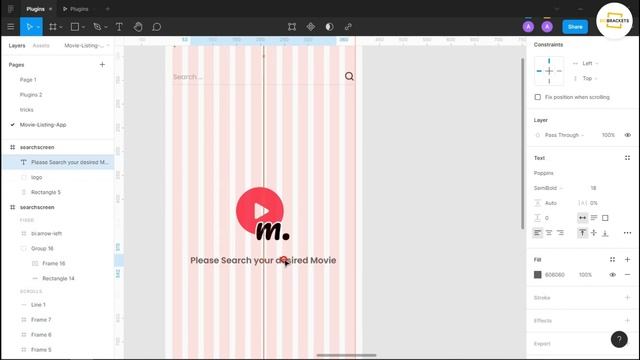Screen dimensions: 640x360
Task: Select the second Plugins tab with play icon
Action: (x=76, y=9)
